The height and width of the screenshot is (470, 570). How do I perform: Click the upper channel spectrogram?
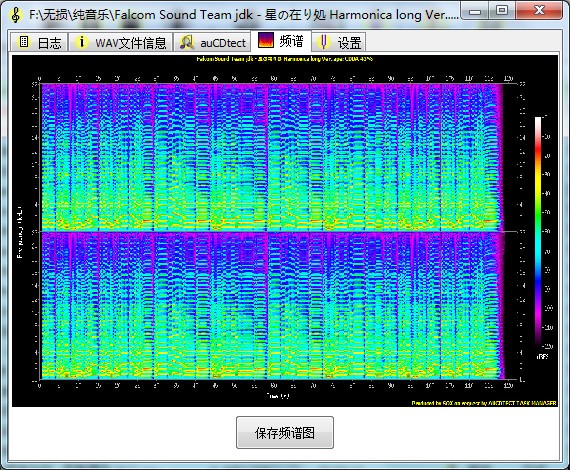click(271, 157)
